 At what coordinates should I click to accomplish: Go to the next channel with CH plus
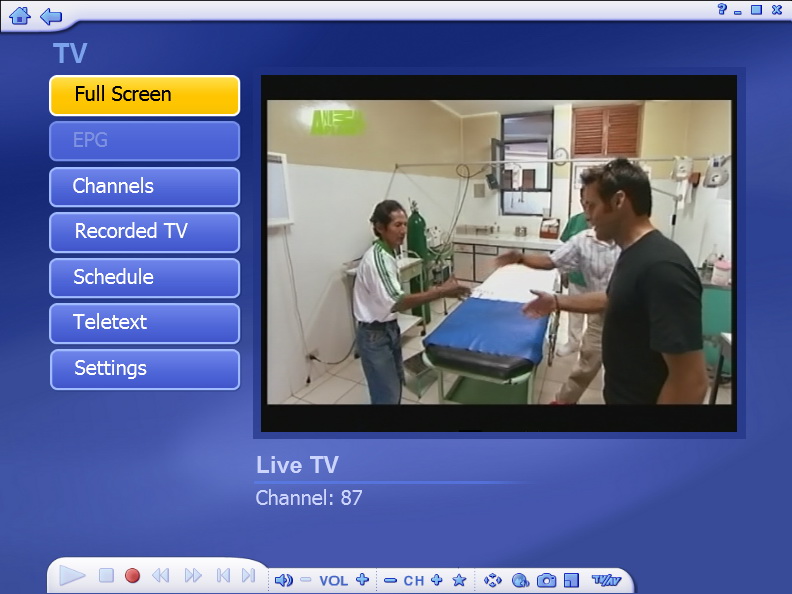tap(436, 580)
